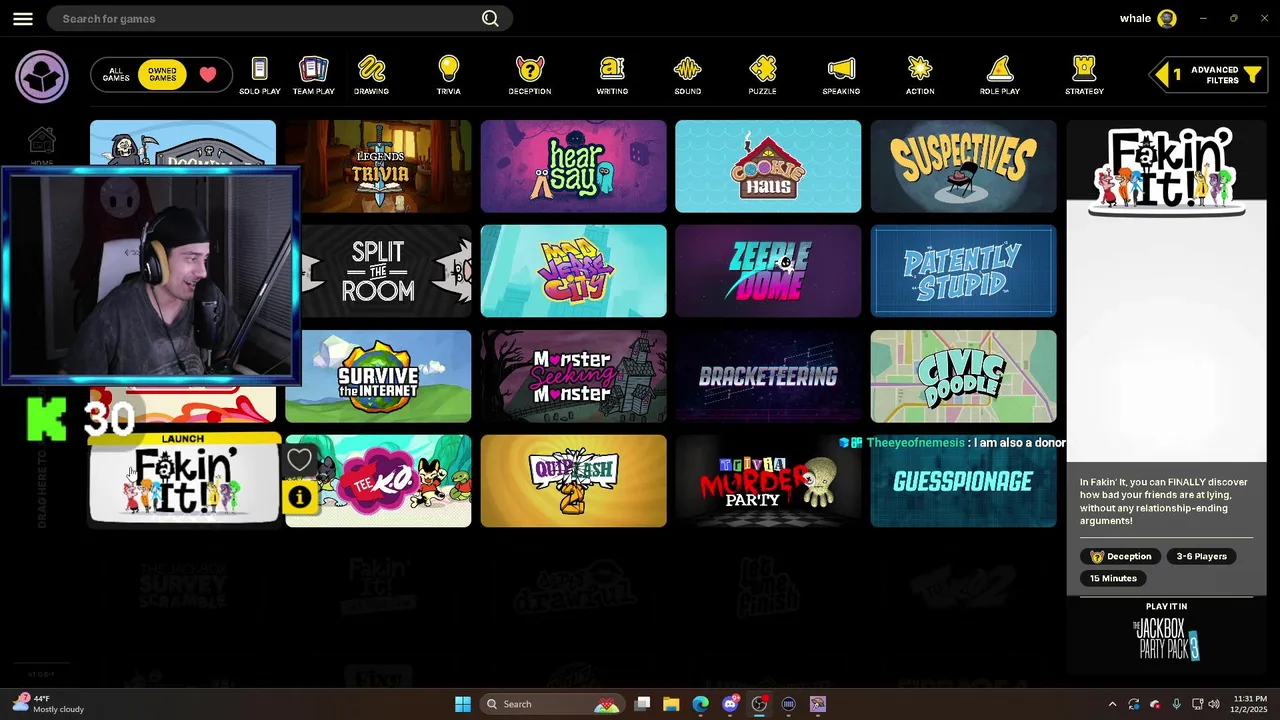Click the 15 Minutes tag
Image resolution: width=1280 pixels, height=720 pixels.
click(1113, 578)
